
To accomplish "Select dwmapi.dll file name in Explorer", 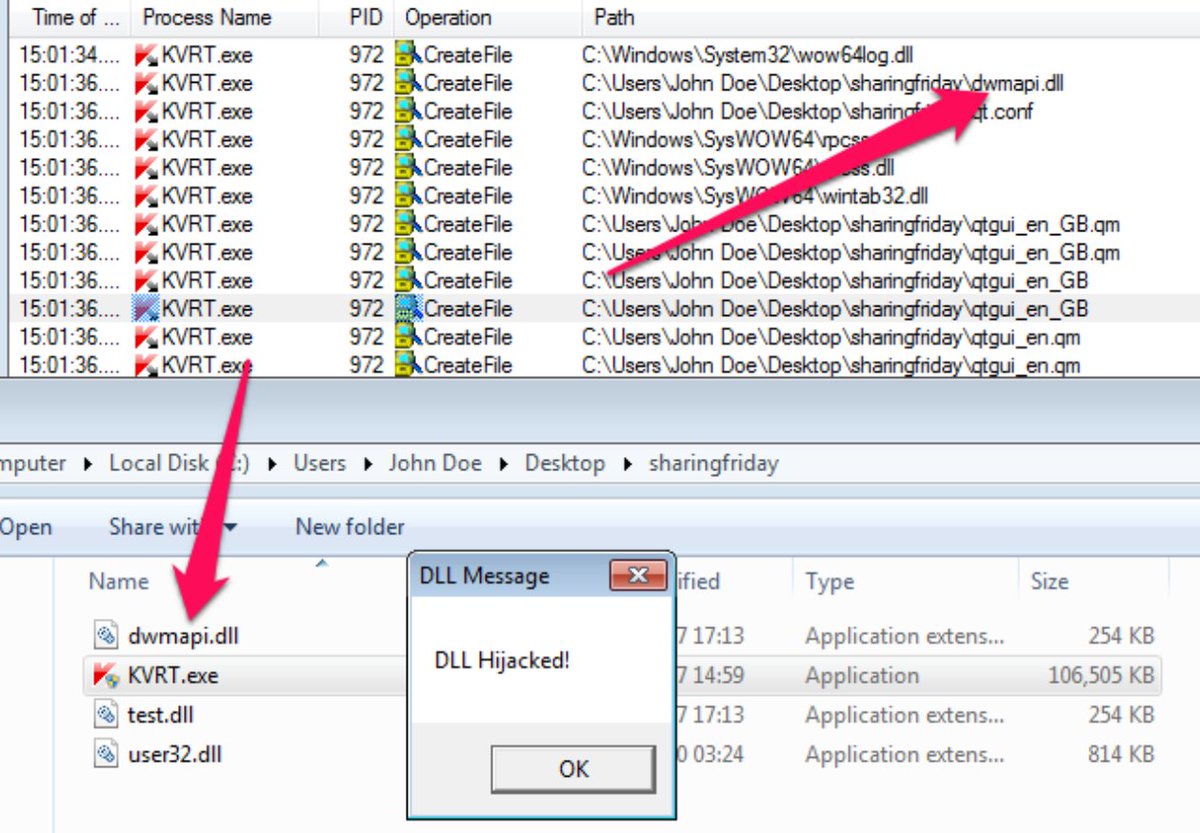I will pos(183,635).
